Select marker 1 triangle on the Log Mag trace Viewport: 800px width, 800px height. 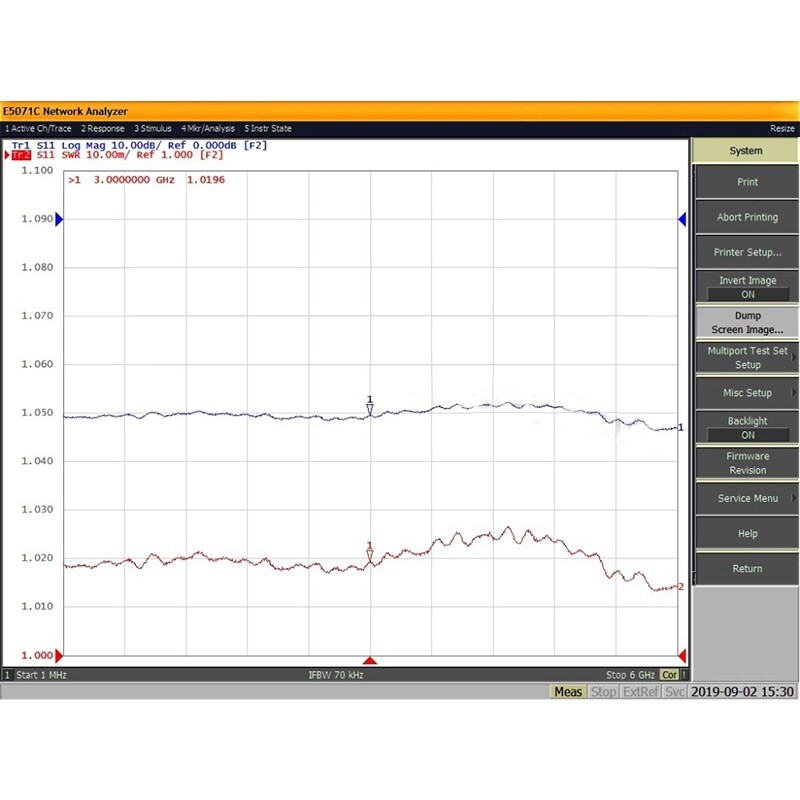click(370, 409)
